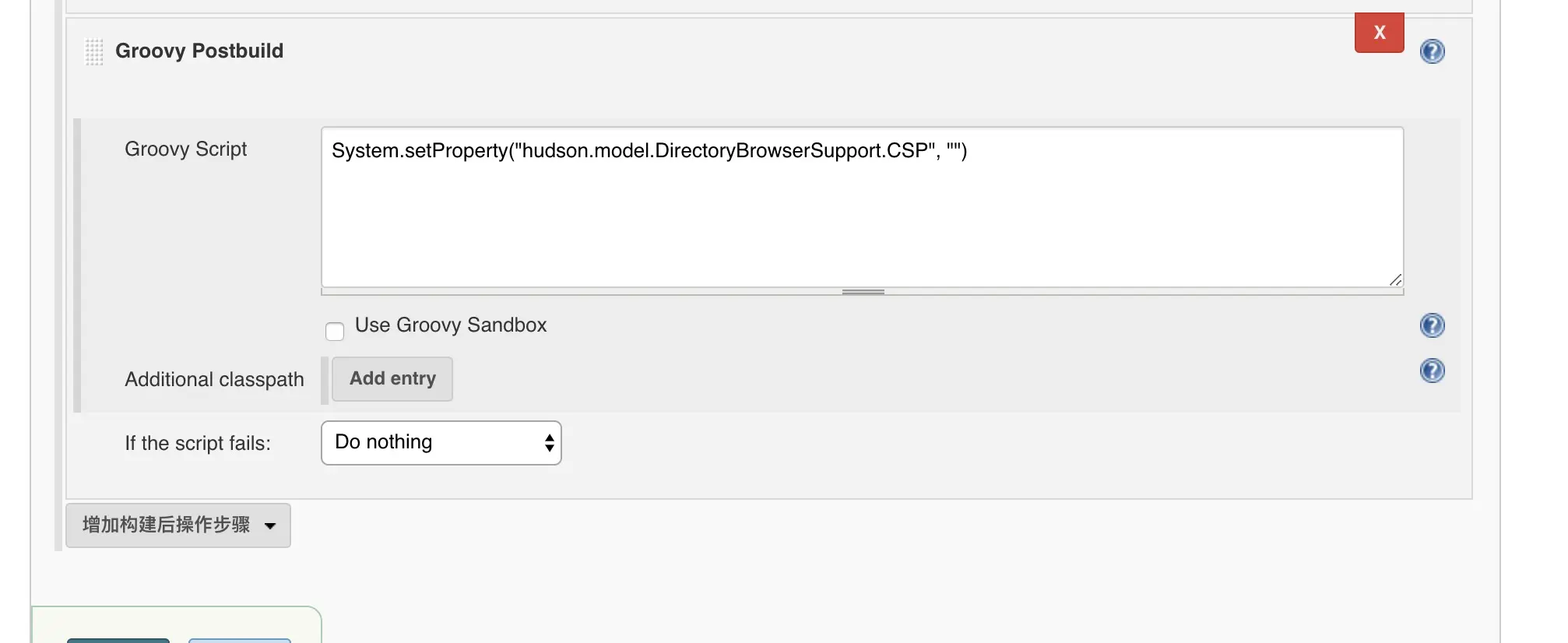
Task: Click the 'Use Groovy Sandbox' label text
Action: (x=451, y=325)
